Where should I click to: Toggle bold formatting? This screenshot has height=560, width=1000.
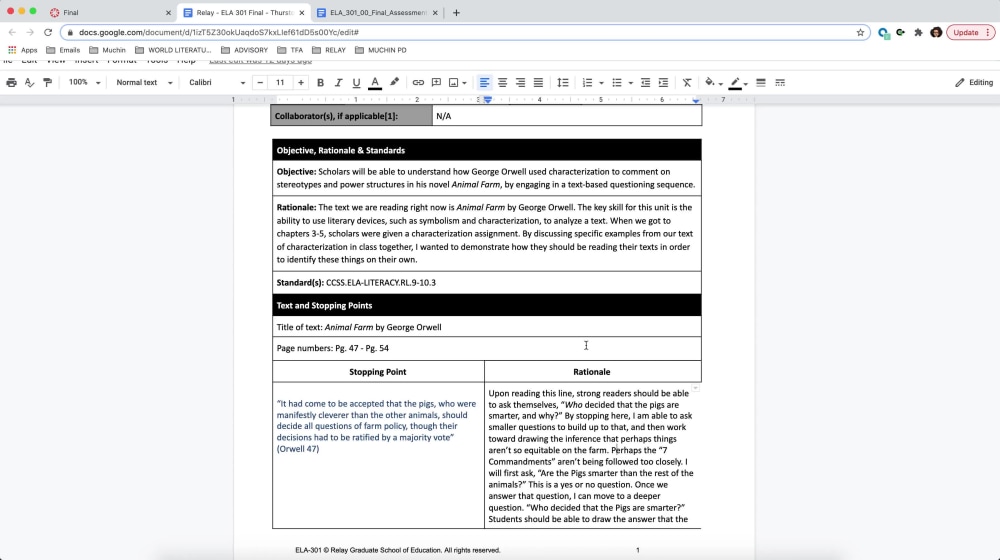click(x=320, y=82)
